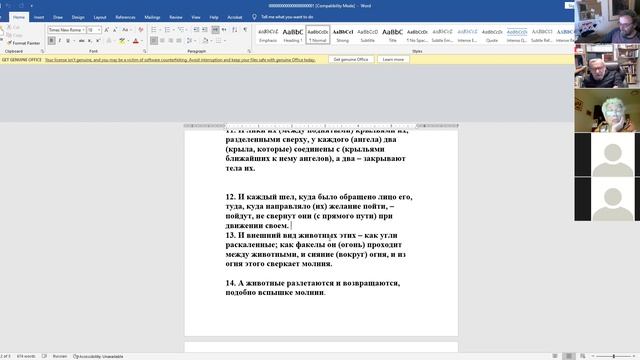
Task: Adjust the zoom slider in status bar
Action: tap(613, 356)
